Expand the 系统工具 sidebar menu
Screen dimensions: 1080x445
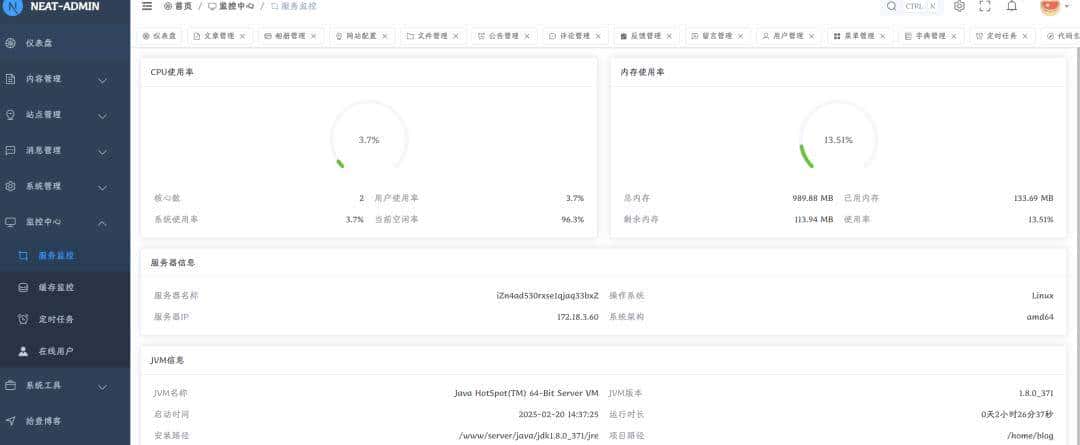(65, 386)
